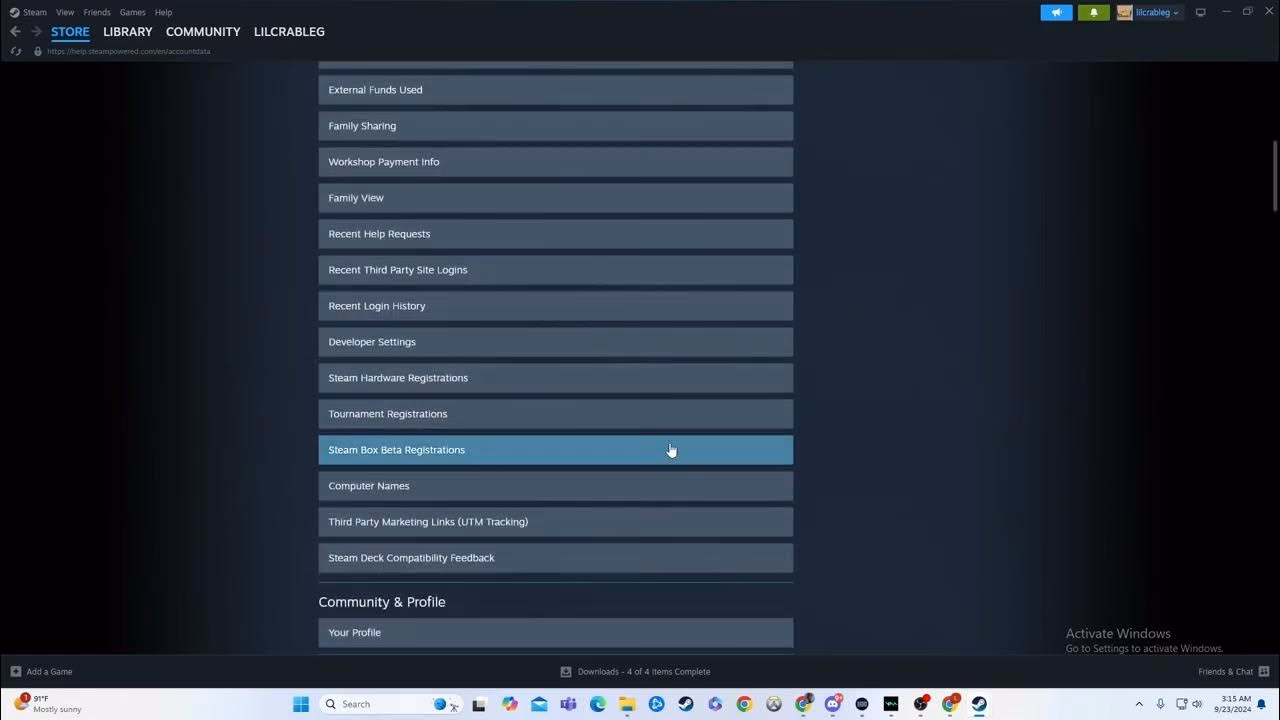The width and height of the screenshot is (1280, 720).
Task: Open Recent Third Party Site Logins
Action: 556,270
